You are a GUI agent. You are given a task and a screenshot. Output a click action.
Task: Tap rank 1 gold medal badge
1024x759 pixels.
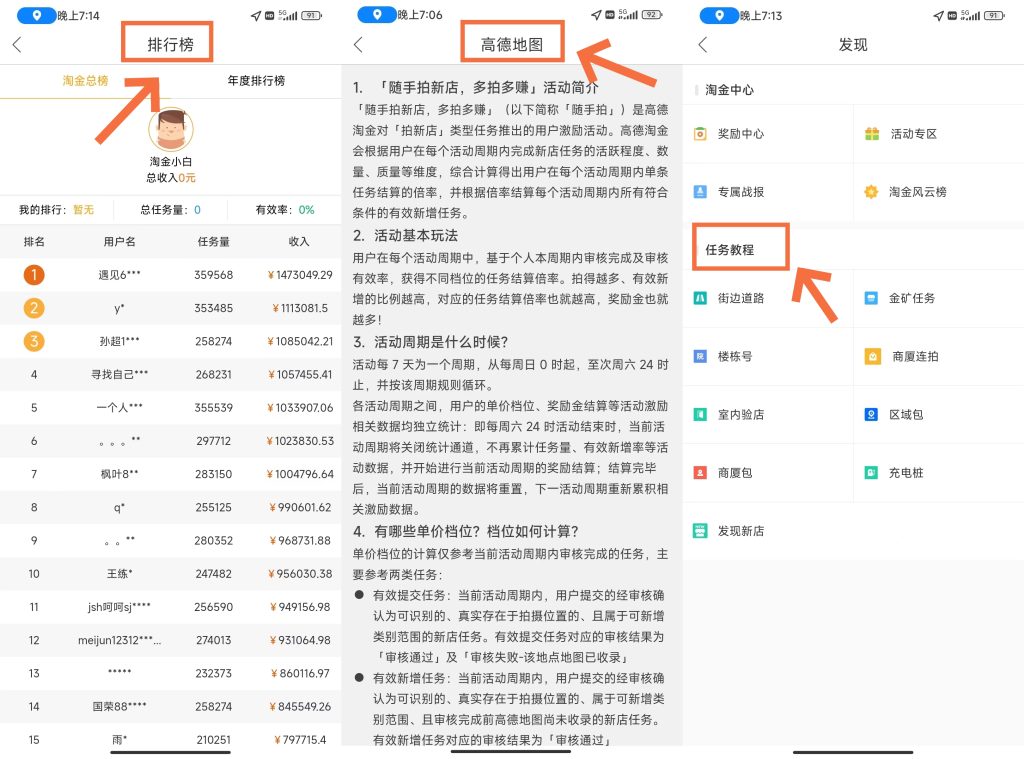(34, 274)
